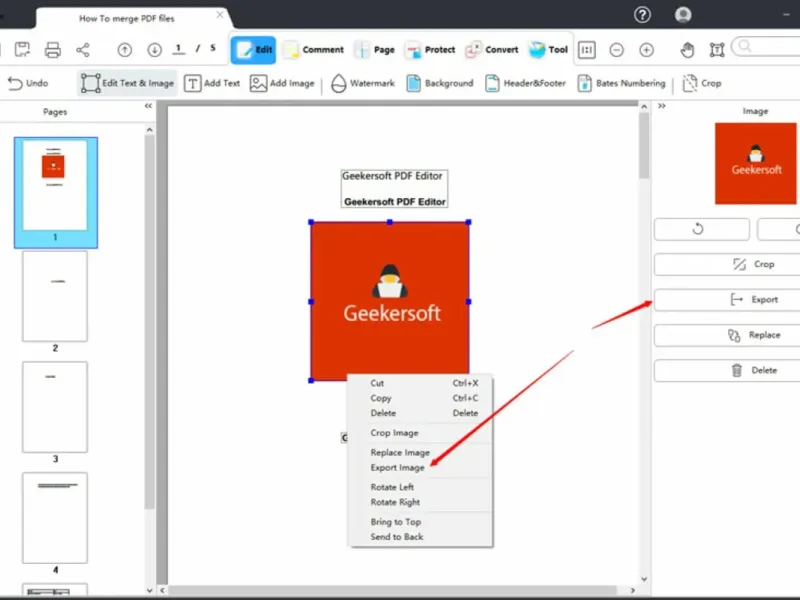Choose Copy from context menu
This screenshot has width=800, height=600.
[420, 398]
